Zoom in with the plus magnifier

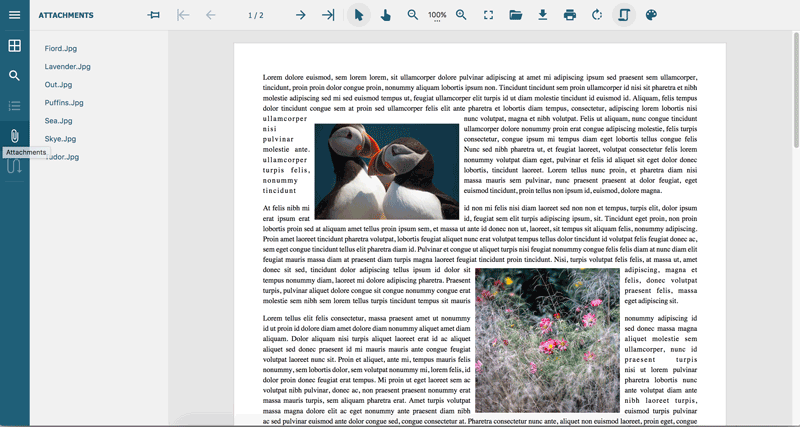461,15
